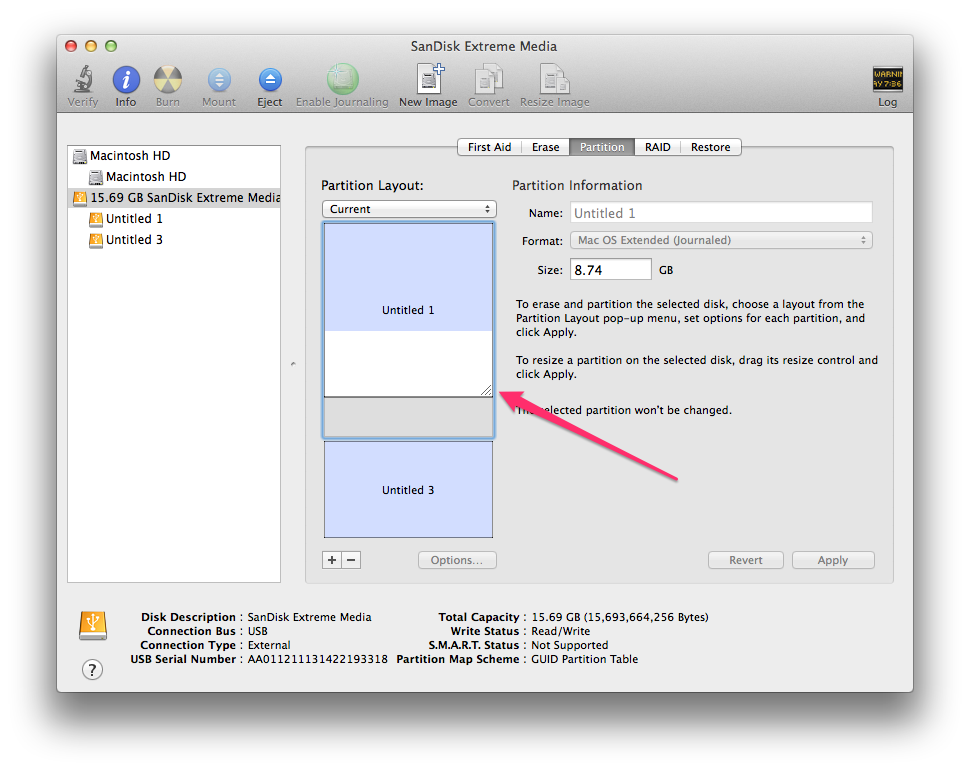Click the Untitled 1 partition resize handle

pyautogui.click(x=487, y=390)
